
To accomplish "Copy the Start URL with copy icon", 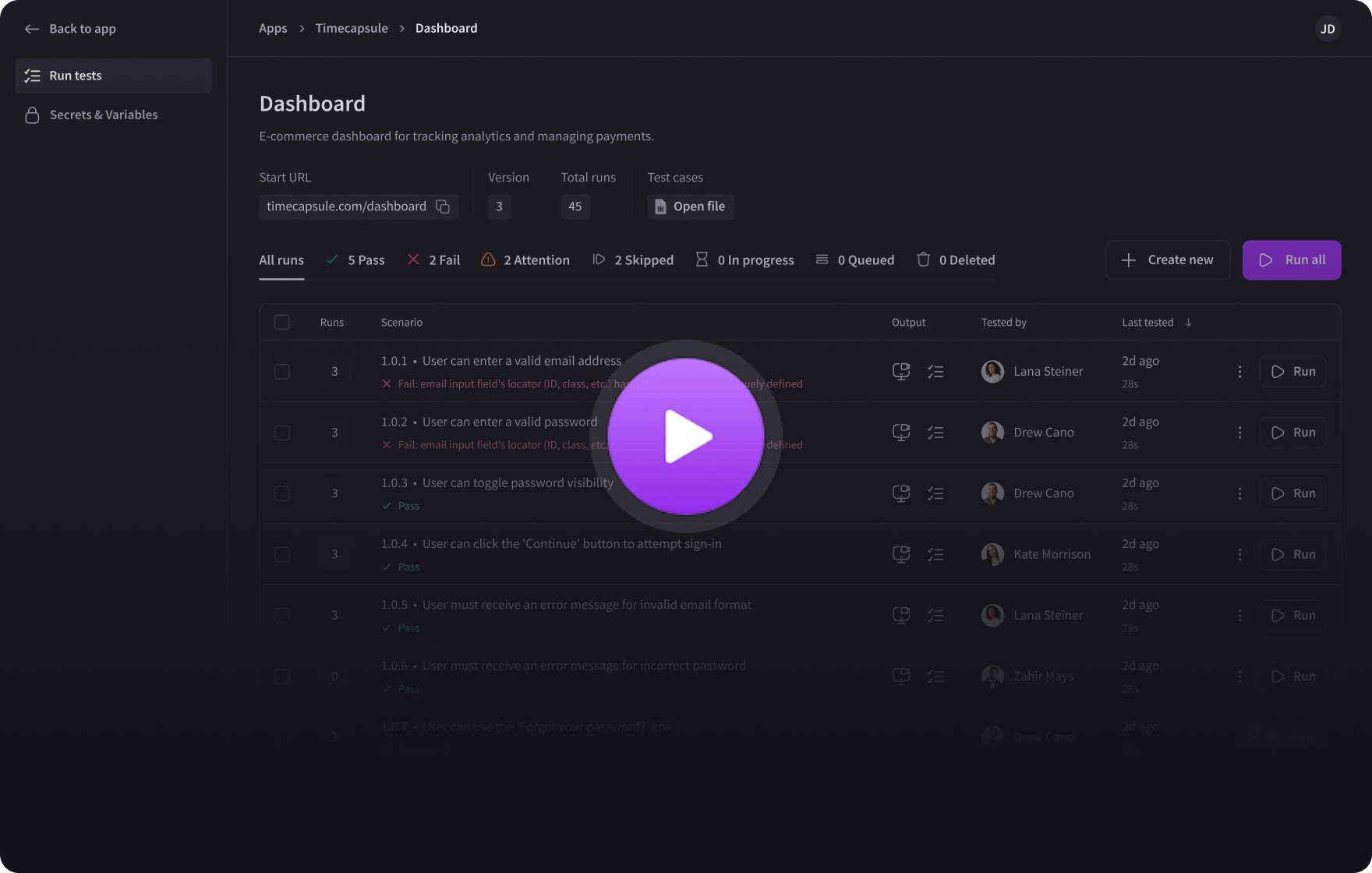I will (x=443, y=207).
